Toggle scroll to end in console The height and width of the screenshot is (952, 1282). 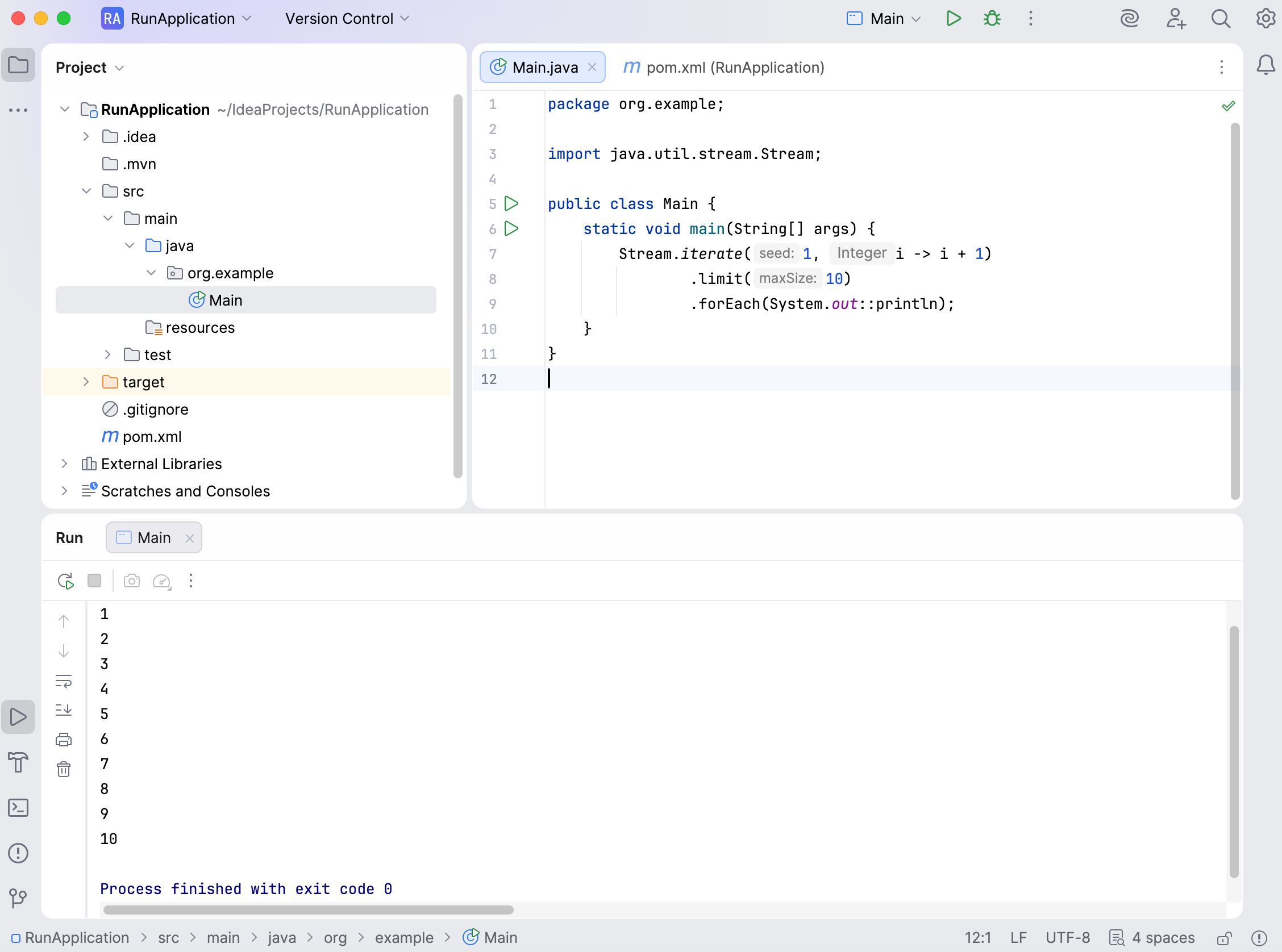click(x=64, y=710)
